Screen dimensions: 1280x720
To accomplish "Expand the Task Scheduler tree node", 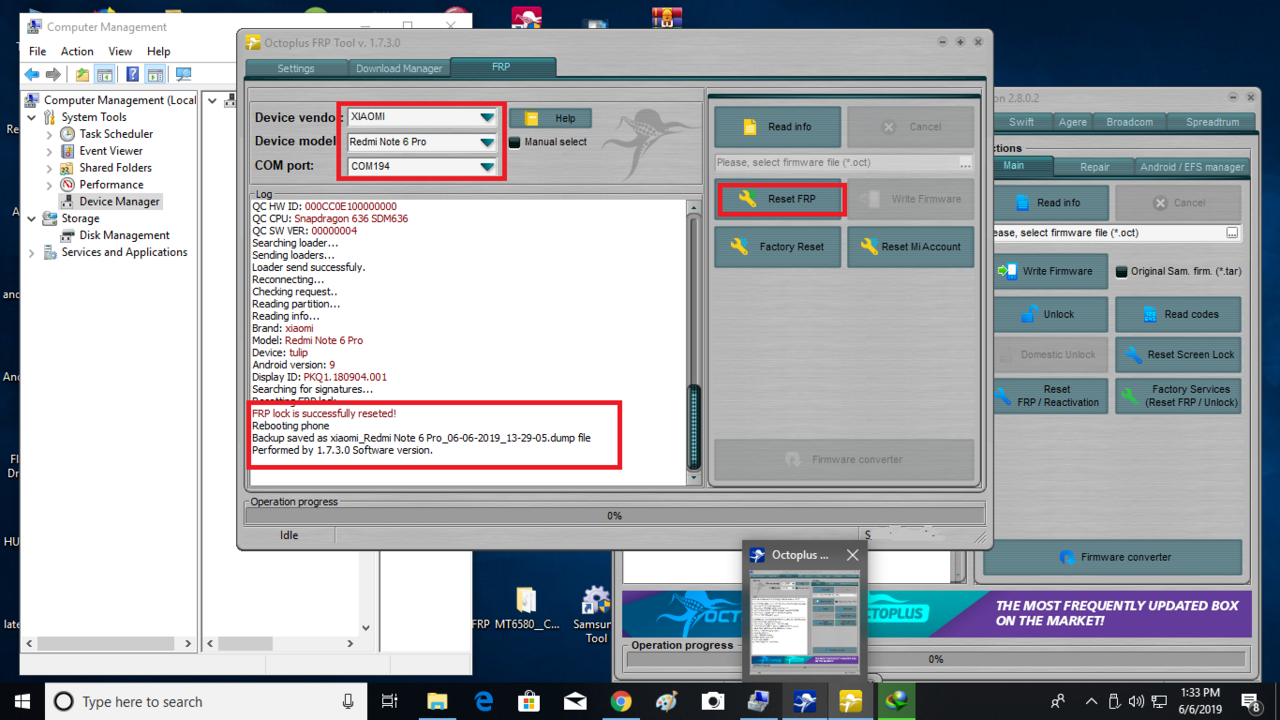I will click(x=50, y=134).
